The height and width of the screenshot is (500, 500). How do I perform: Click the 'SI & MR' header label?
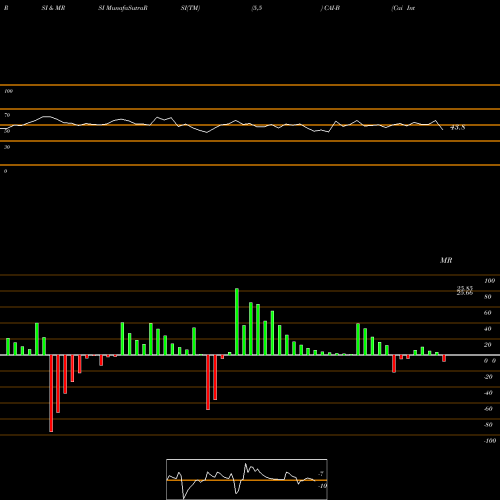click(53, 8)
